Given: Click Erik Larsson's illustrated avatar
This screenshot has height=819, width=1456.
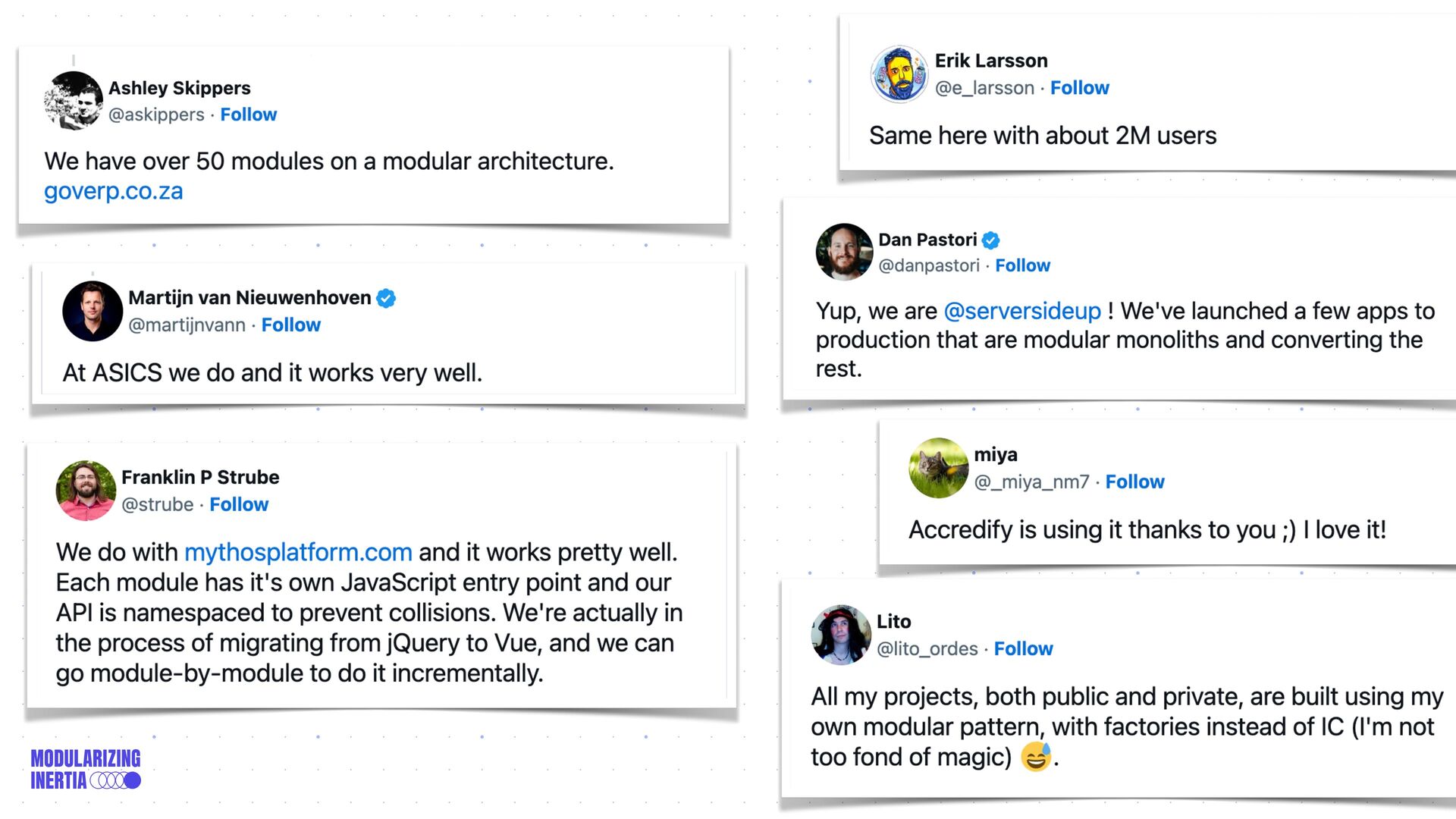Looking at the screenshot, I should click(x=899, y=74).
